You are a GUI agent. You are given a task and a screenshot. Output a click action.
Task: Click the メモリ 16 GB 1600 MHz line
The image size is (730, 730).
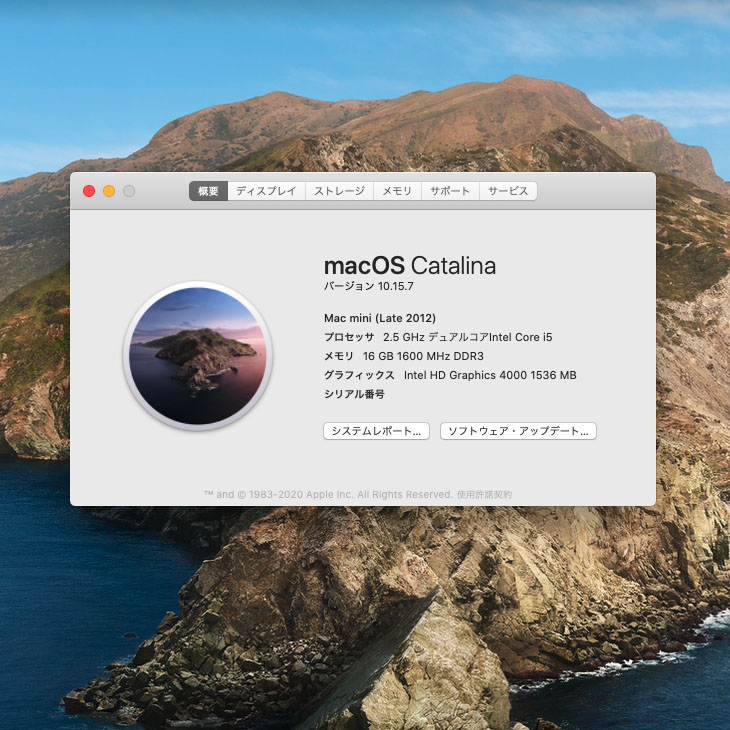tap(404, 356)
